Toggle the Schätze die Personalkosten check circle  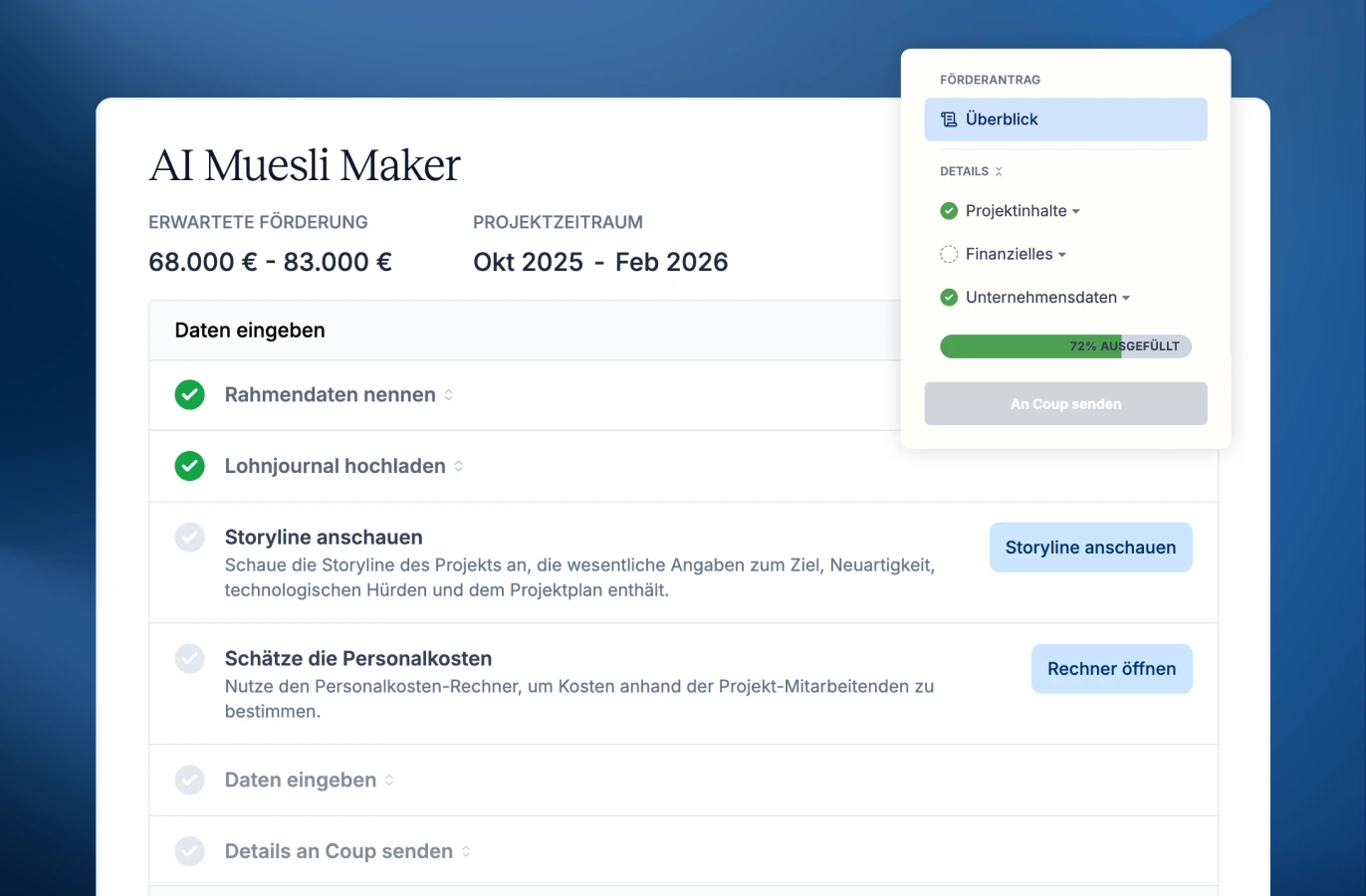(x=189, y=659)
